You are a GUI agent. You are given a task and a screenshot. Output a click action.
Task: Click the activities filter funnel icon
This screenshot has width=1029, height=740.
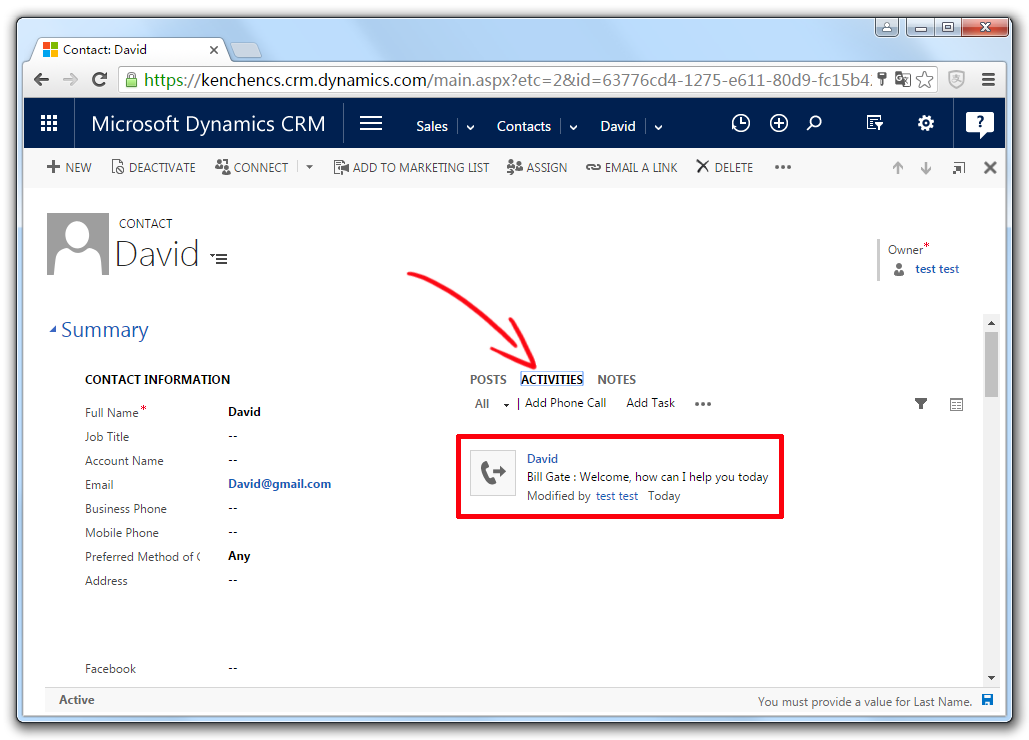tap(921, 403)
